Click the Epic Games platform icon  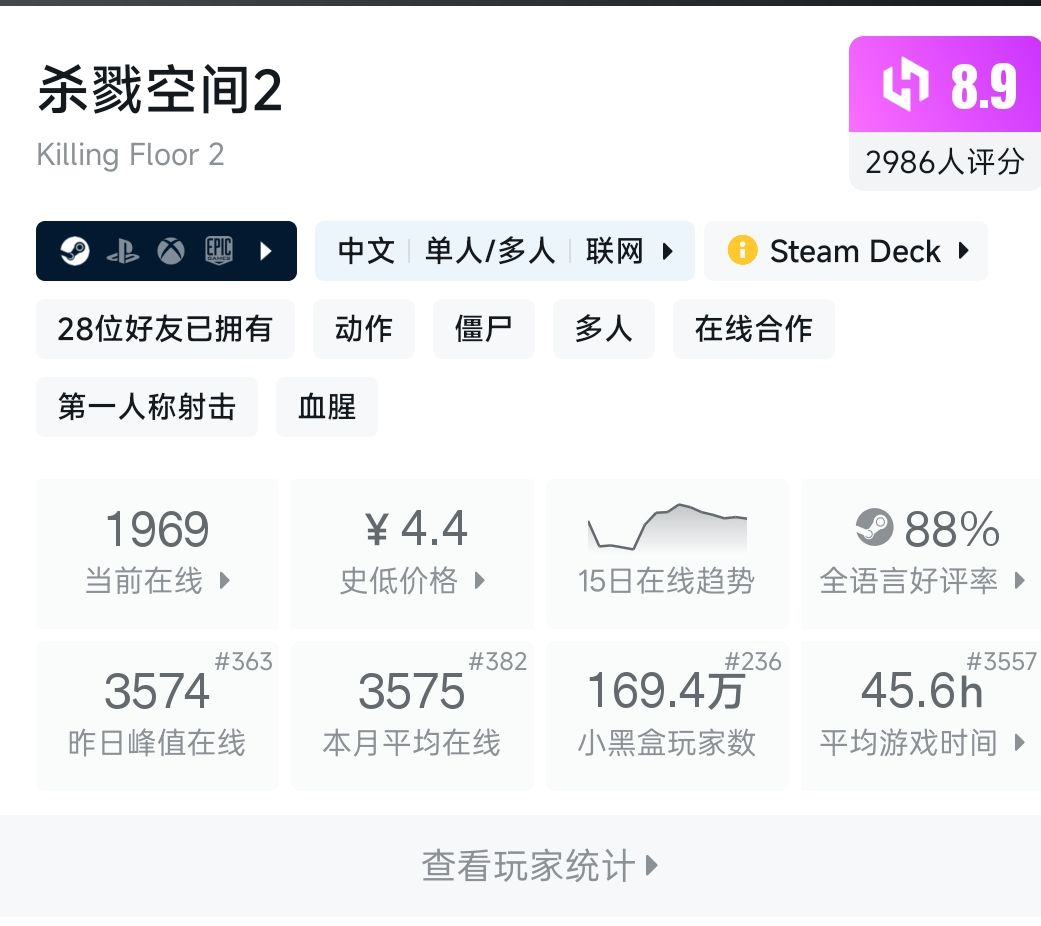[219, 251]
